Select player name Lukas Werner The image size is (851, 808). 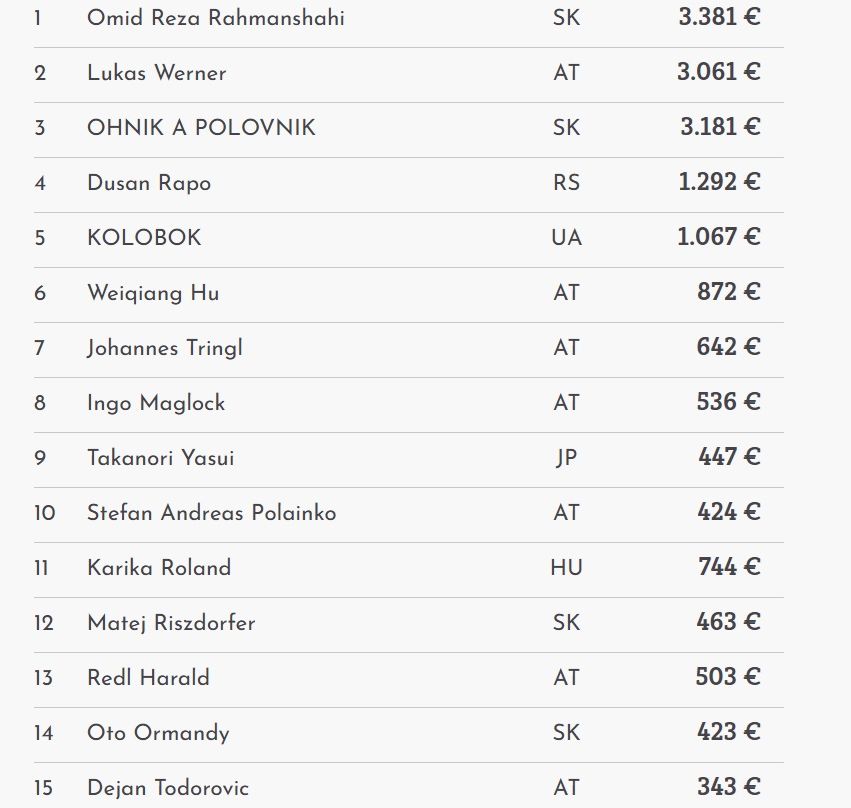pyautogui.click(x=157, y=73)
